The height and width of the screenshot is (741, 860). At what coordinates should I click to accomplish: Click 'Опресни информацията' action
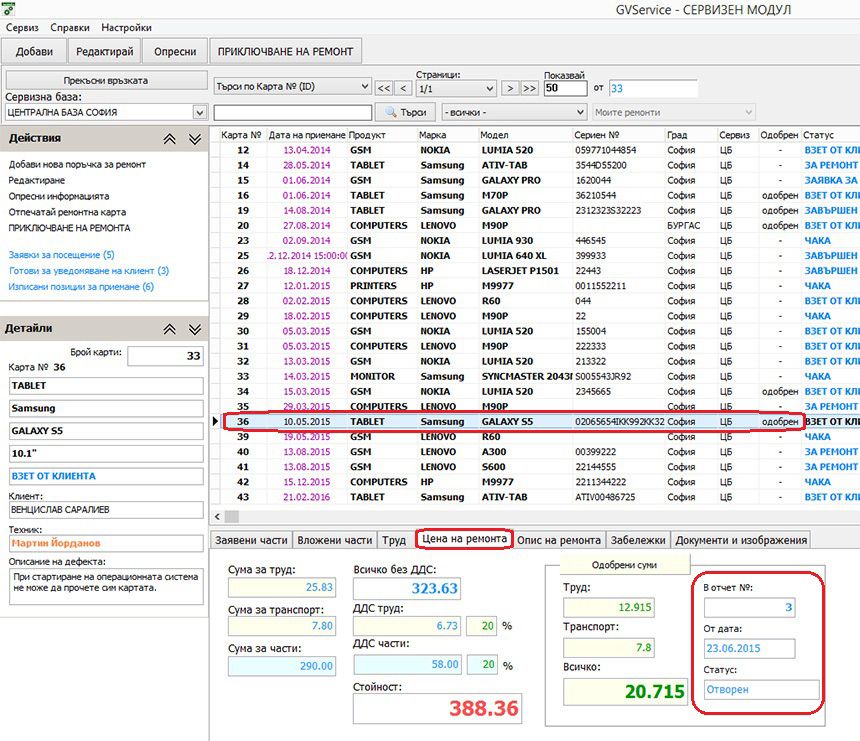59,196
